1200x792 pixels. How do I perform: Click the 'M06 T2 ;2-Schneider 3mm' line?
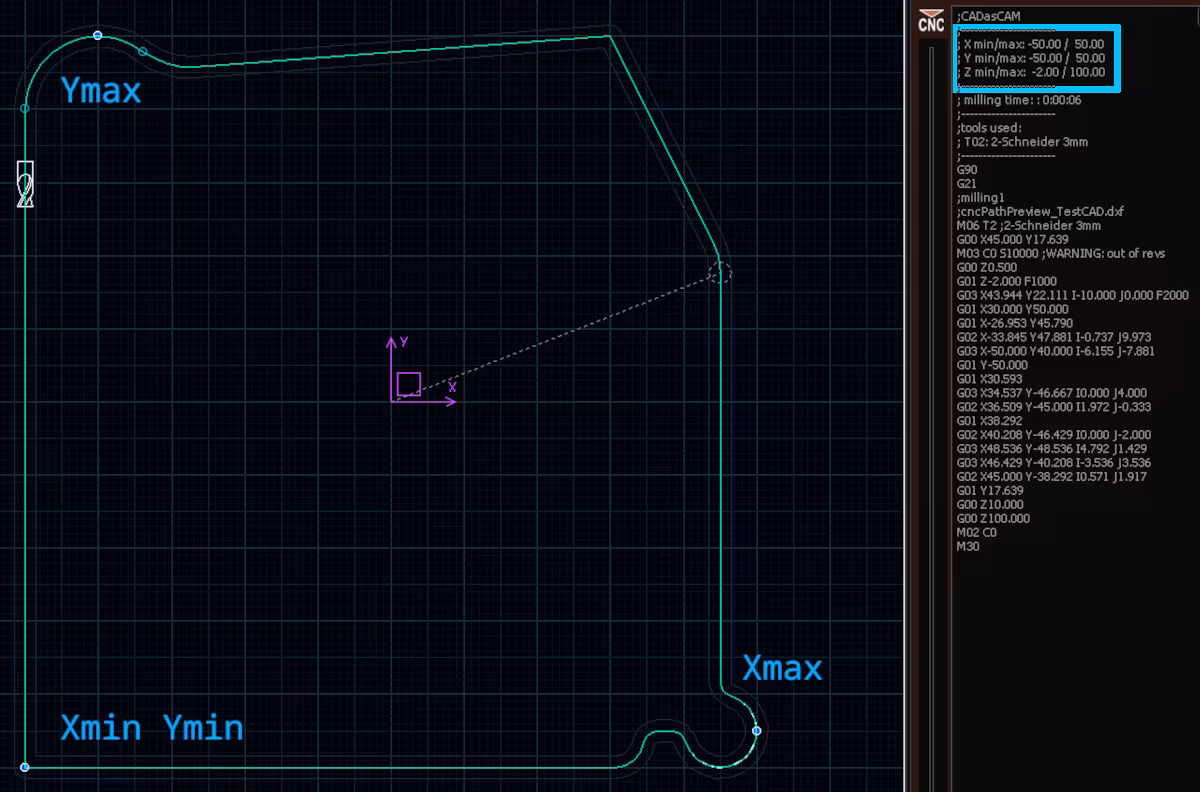click(1030, 226)
